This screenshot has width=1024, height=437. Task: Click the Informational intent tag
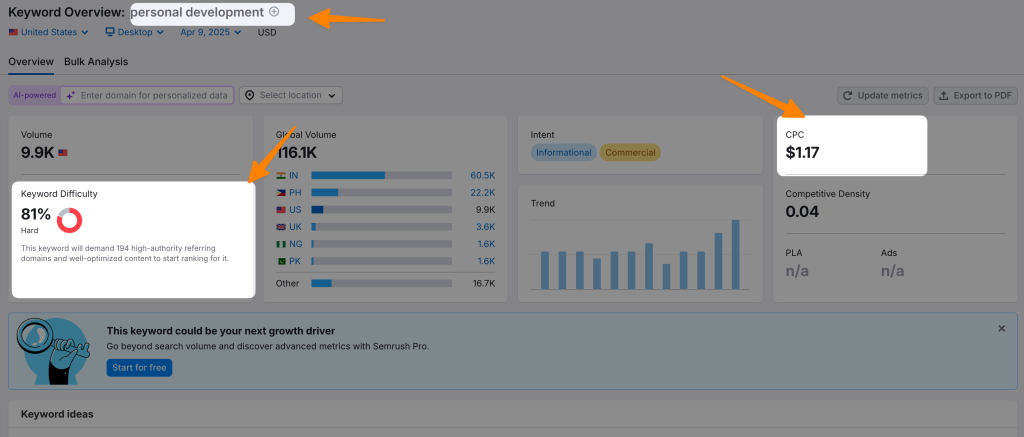[x=564, y=153]
